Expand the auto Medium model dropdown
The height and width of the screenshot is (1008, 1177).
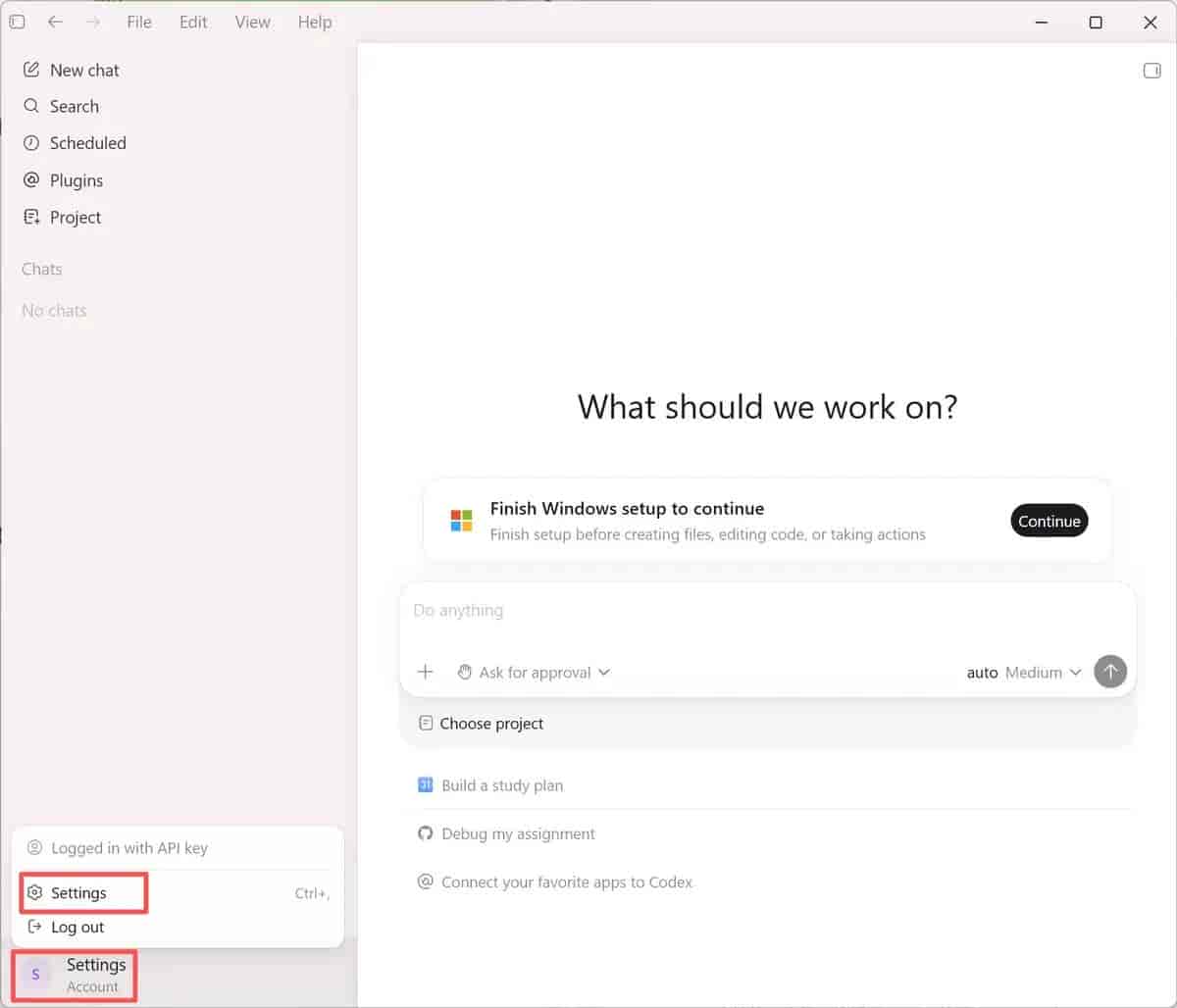click(x=1024, y=673)
